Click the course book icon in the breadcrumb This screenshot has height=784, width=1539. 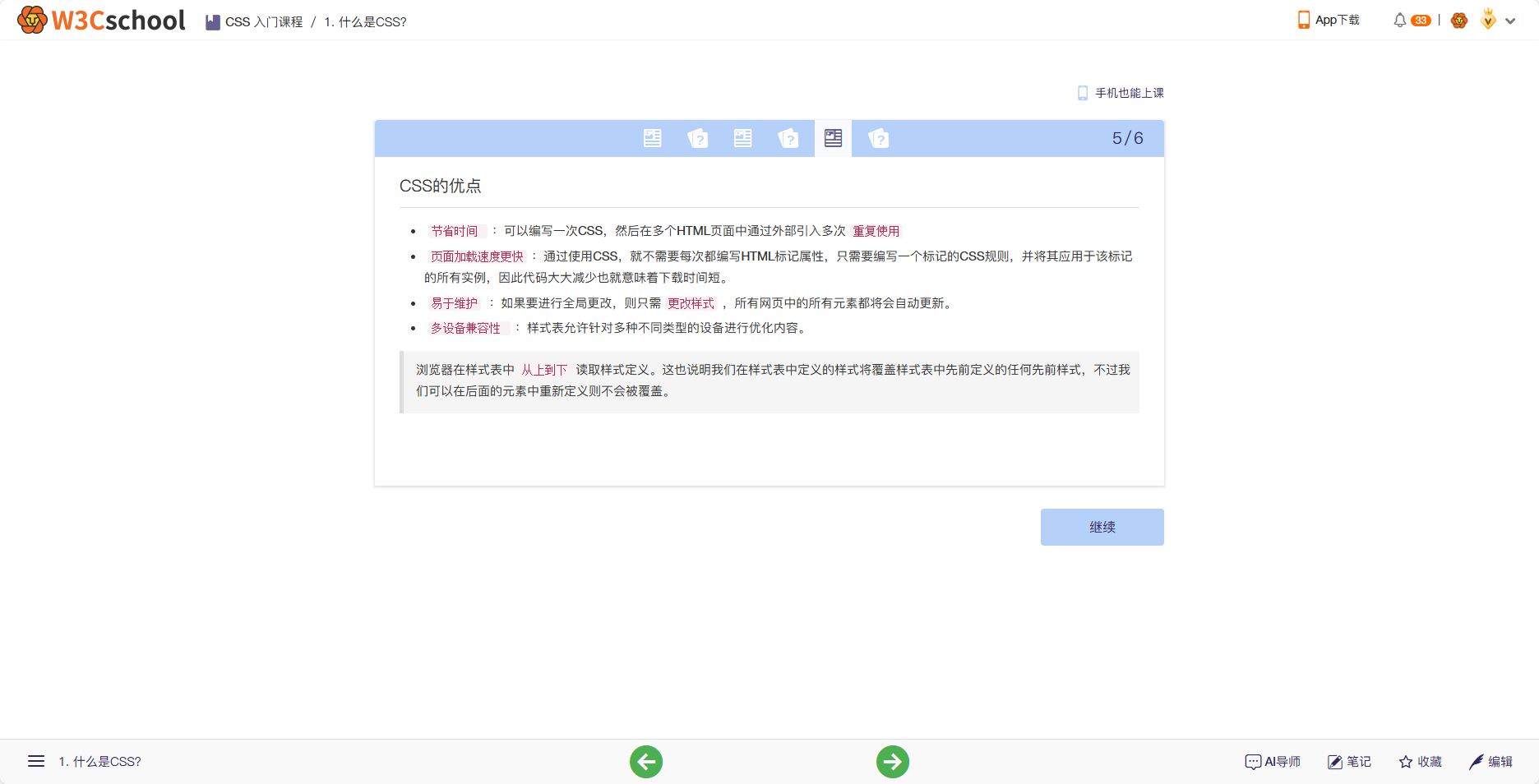coord(213,22)
